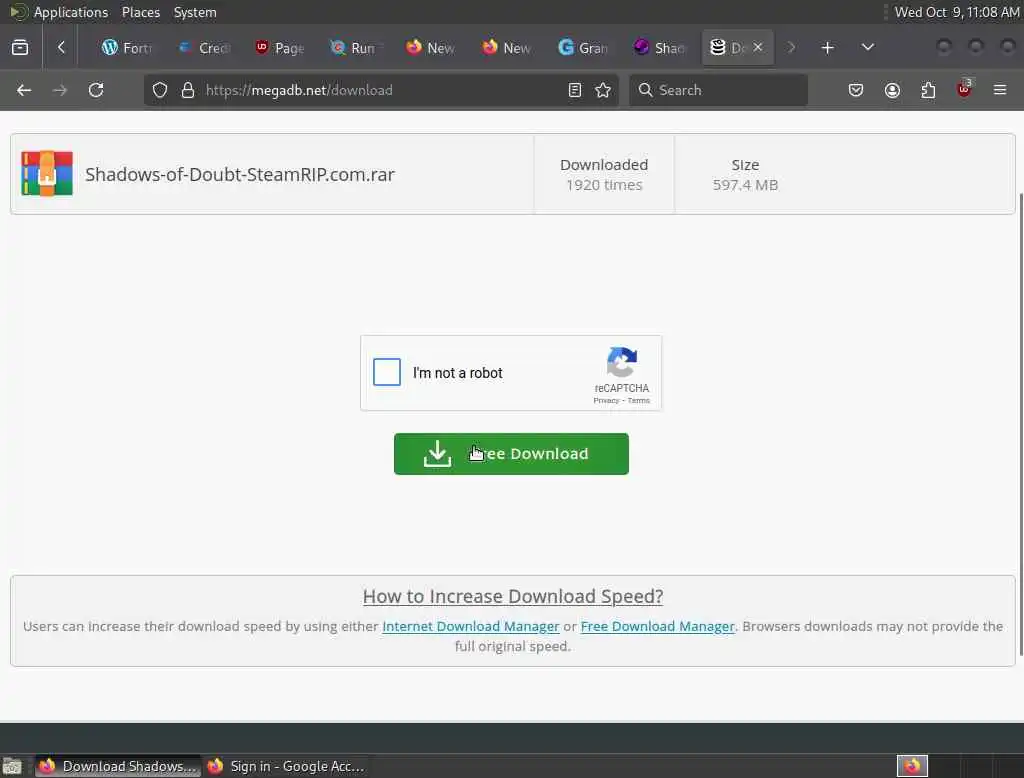The image size is (1024, 778).
Task: Click the green Free Download button
Action: pyautogui.click(x=511, y=453)
